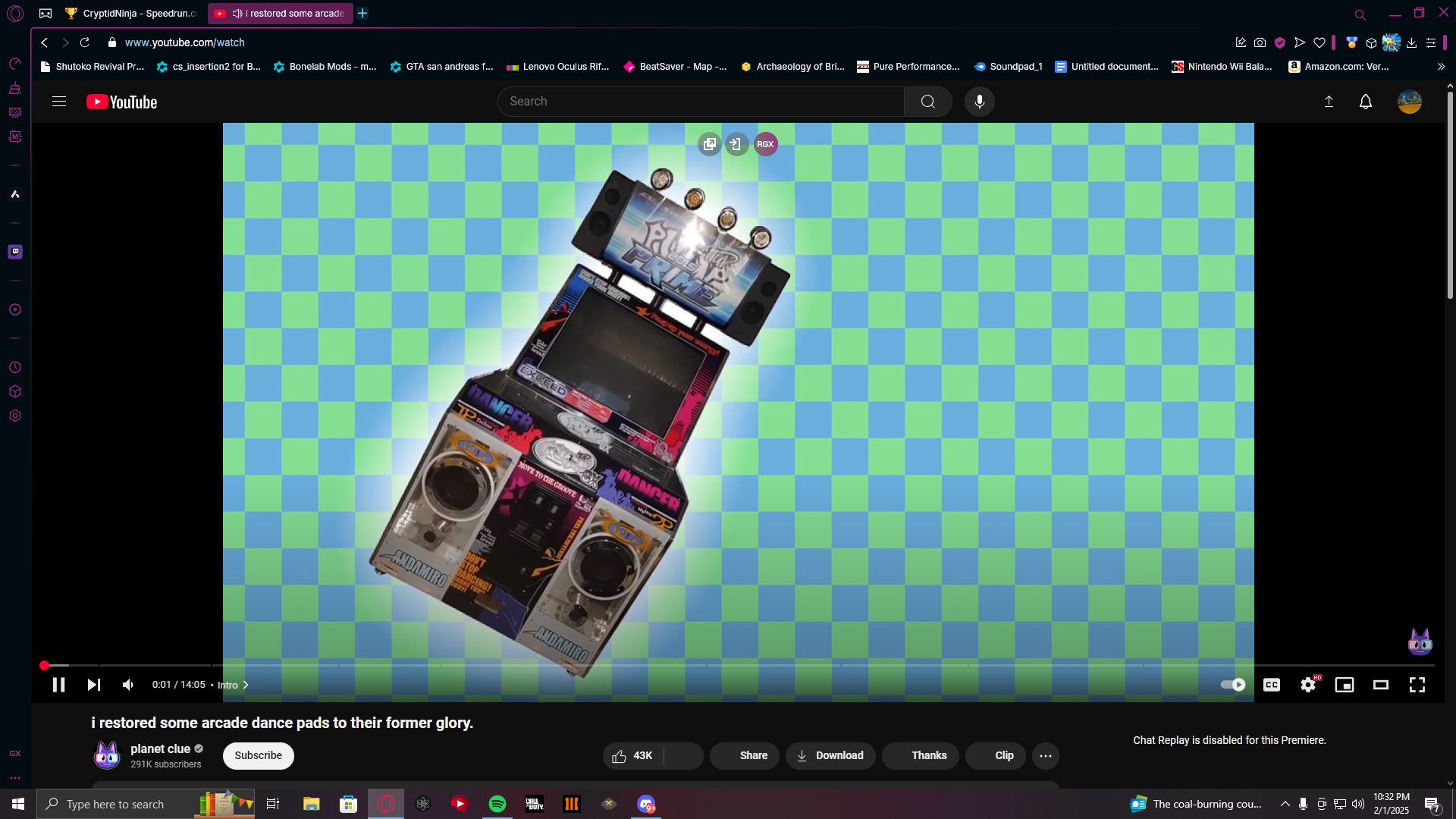
Task: Switch to CryptidNinja Speedrun tab
Action: click(133, 13)
